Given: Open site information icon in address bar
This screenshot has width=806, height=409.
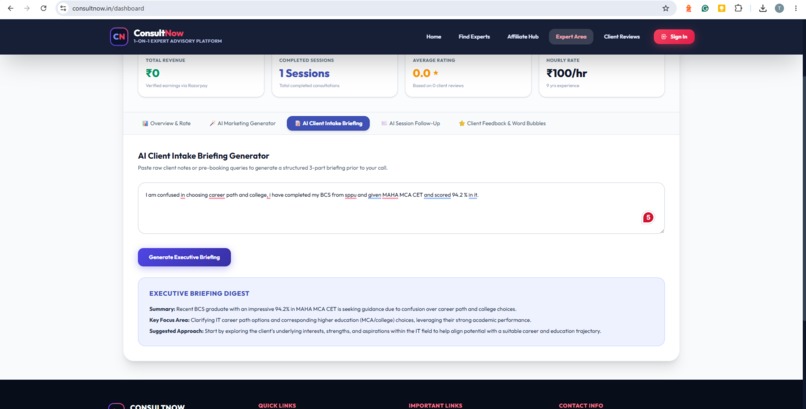Looking at the screenshot, I should pyautogui.click(x=63, y=8).
